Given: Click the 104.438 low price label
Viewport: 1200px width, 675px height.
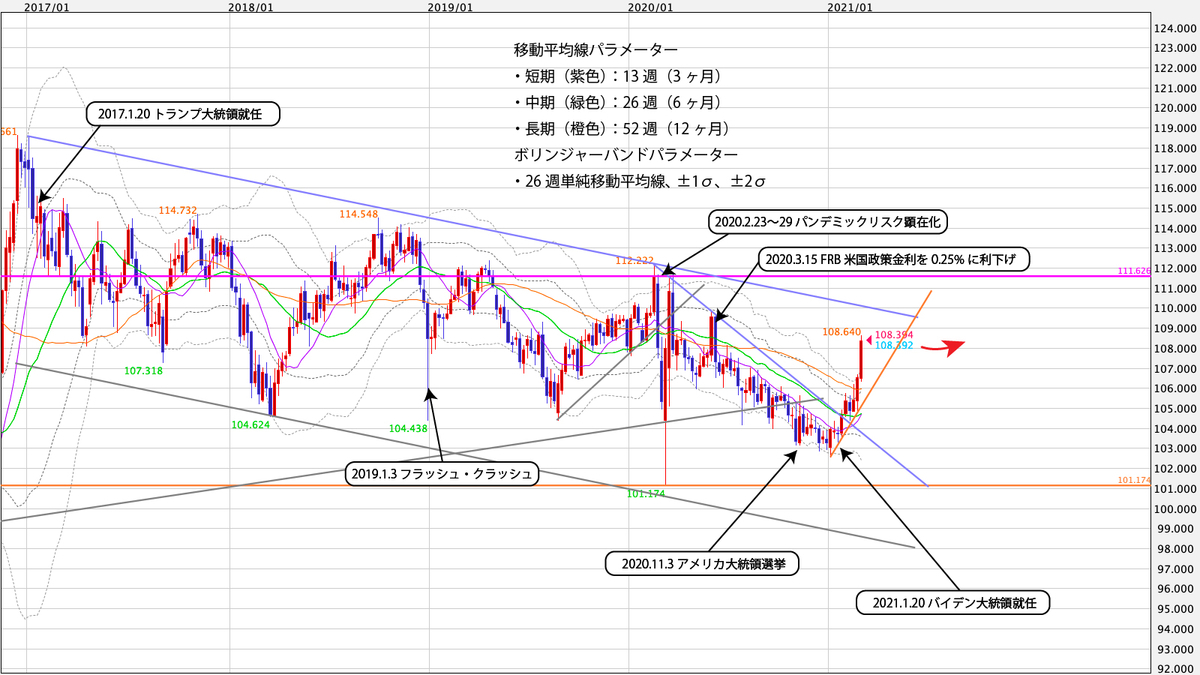Looking at the screenshot, I should click(x=408, y=427).
